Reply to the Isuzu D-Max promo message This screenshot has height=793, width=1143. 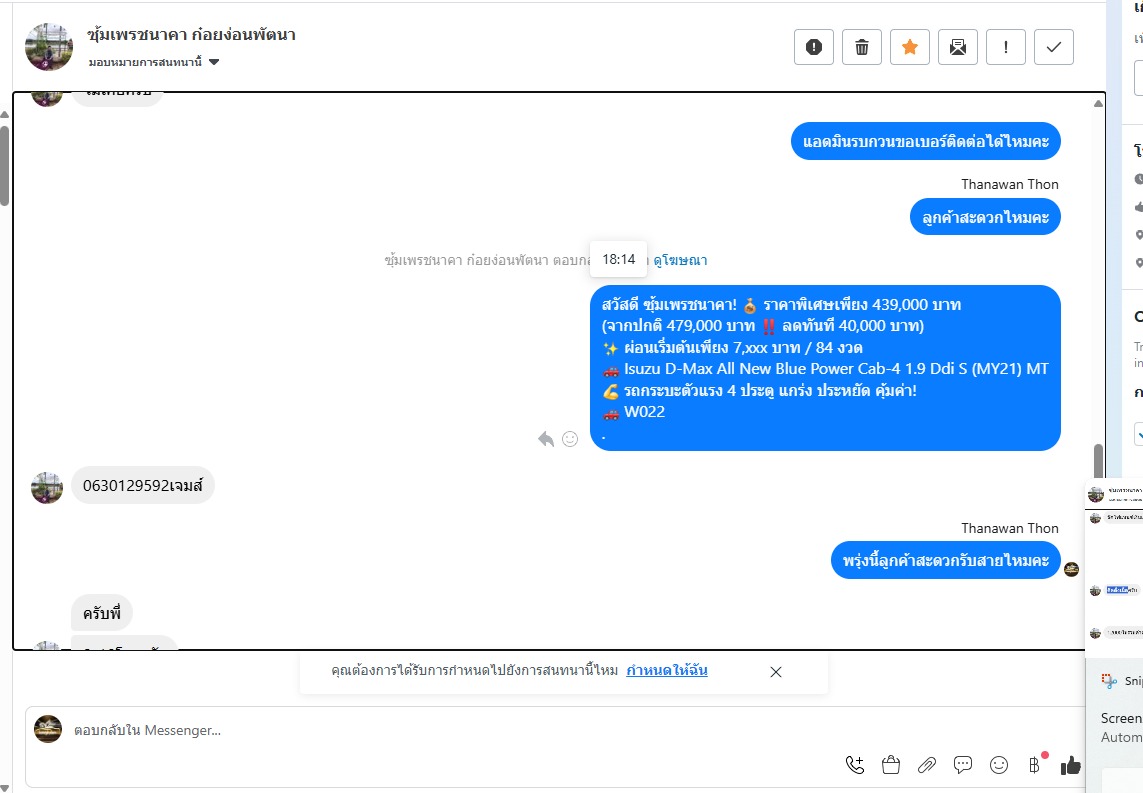click(546, 439)
